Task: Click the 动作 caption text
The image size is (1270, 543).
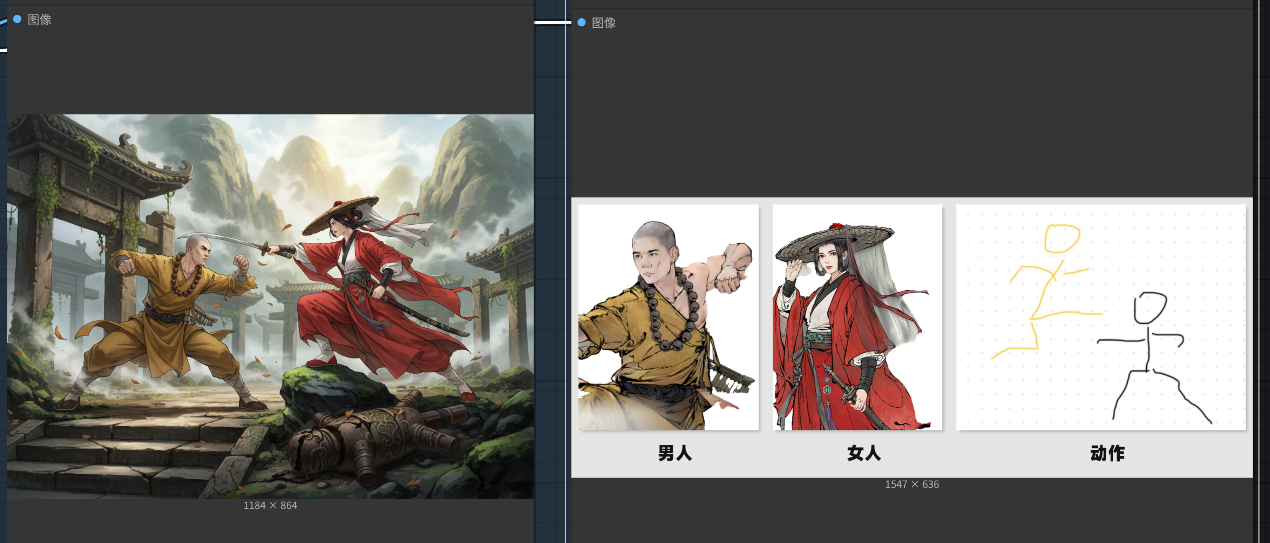Action: (x=1107, y=453)
